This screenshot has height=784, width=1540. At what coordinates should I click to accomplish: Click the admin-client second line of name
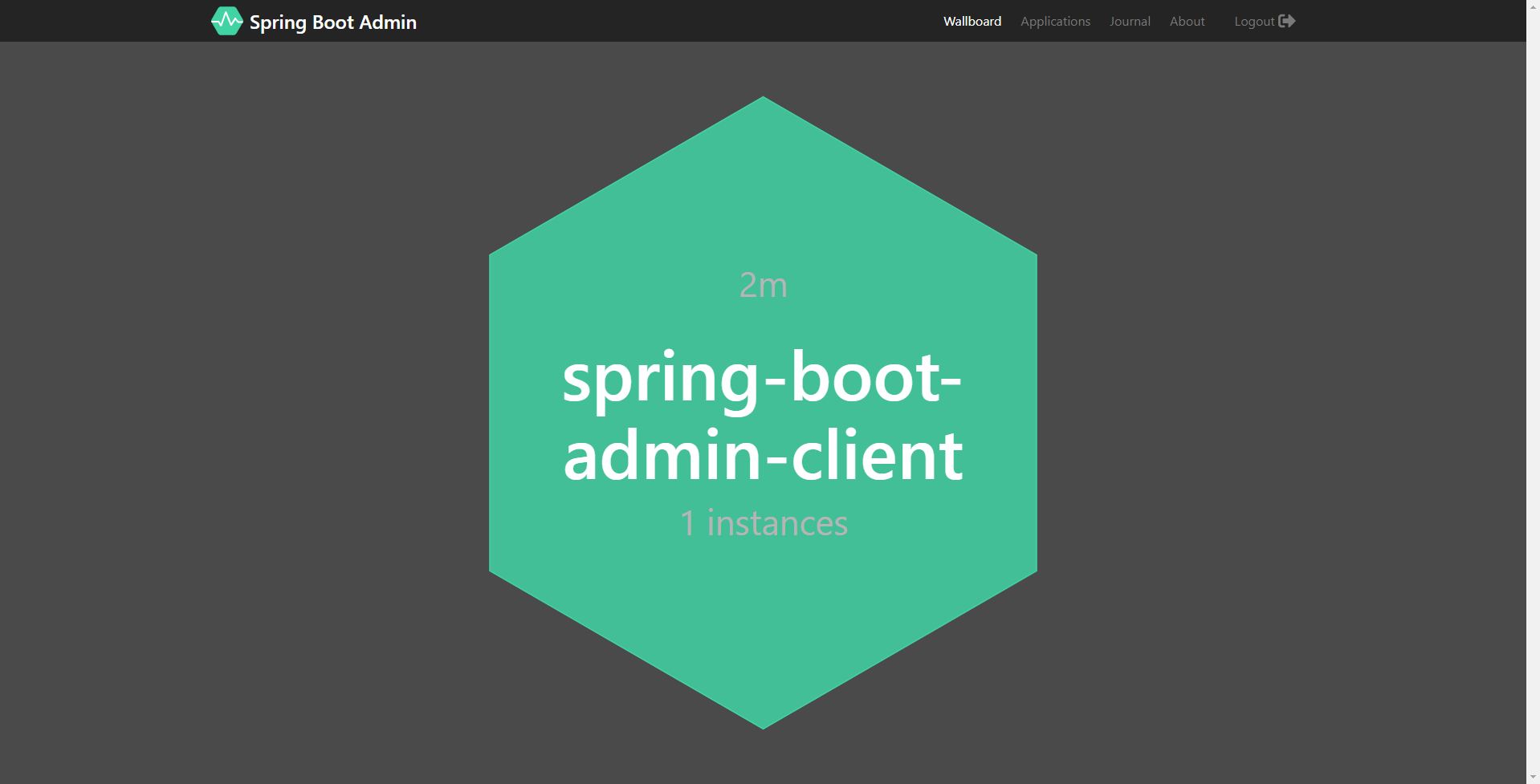coord(763,455)
